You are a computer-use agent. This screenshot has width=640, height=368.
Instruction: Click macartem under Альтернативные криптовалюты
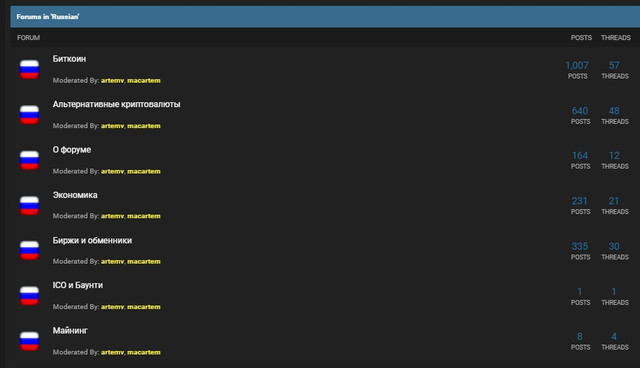click(x=144, y=126)
